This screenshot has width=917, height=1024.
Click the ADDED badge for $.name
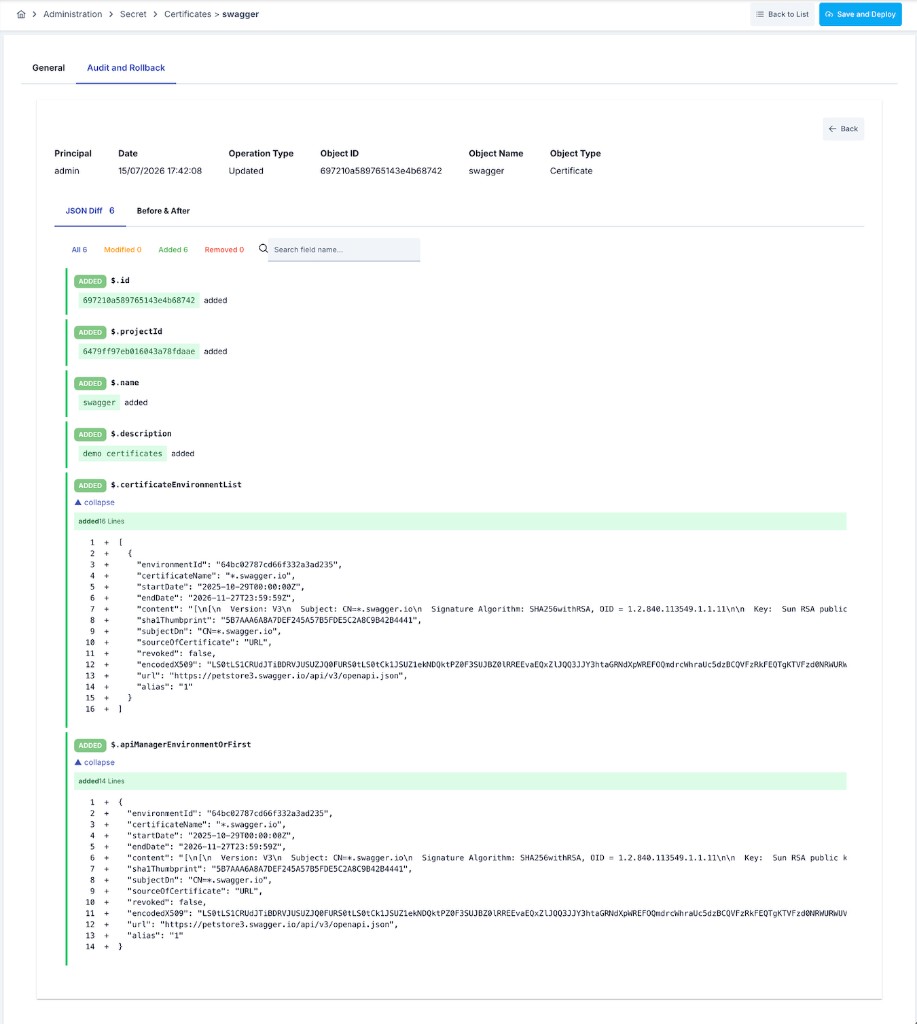point(90,383)
